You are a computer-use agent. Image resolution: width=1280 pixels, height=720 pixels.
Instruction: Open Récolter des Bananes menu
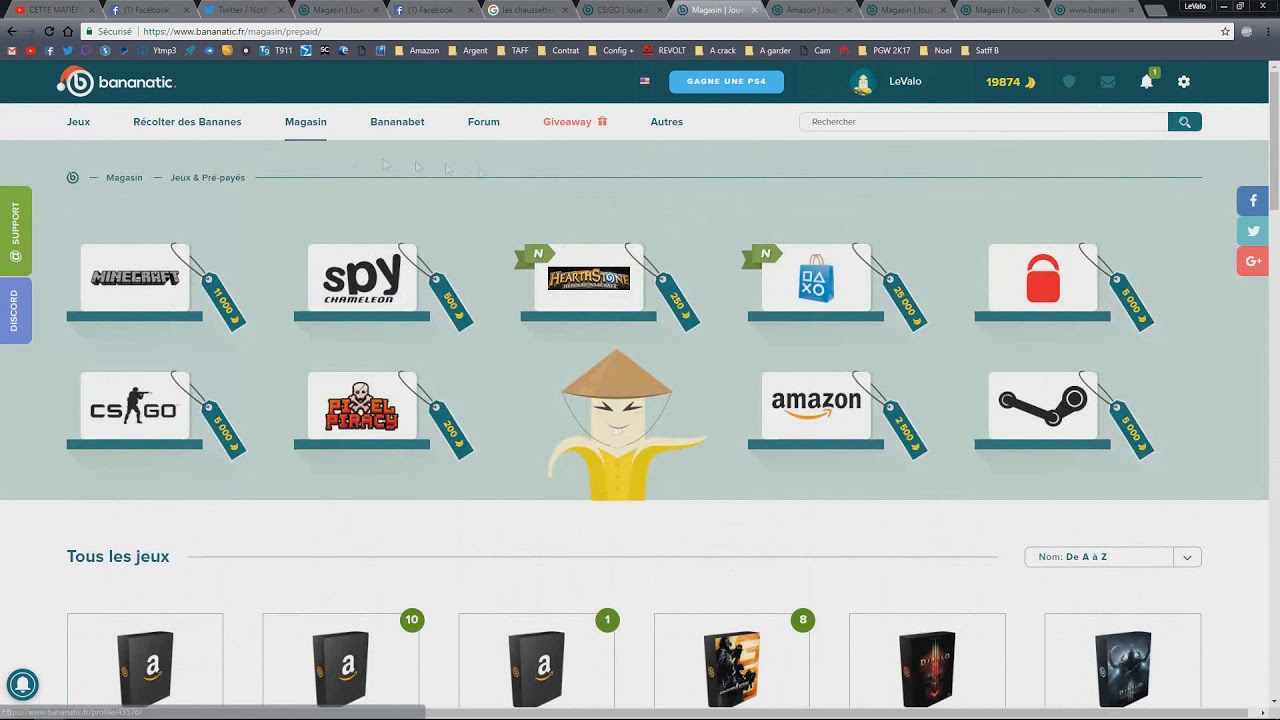pyautogui.click(x=187, y=122)
